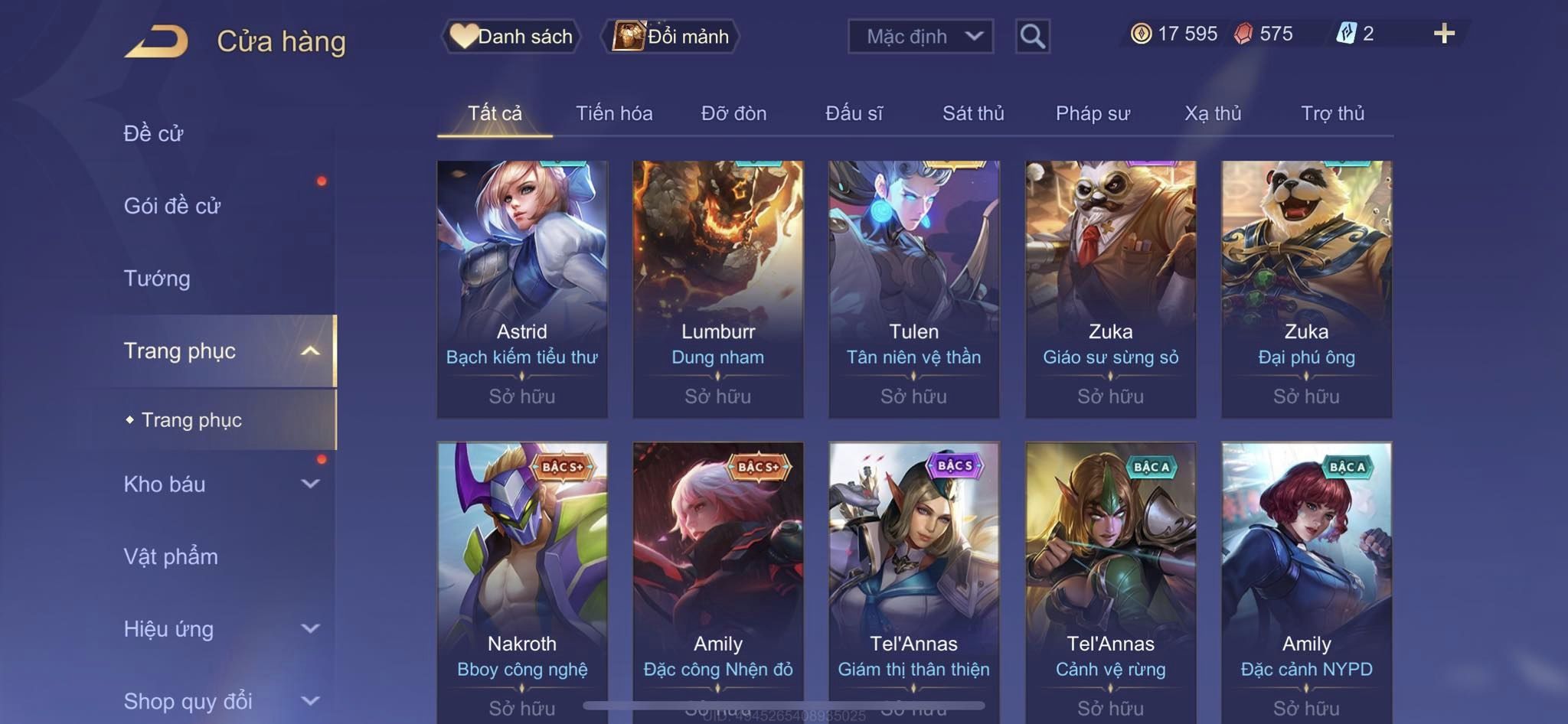
Task: Select the Tiến hóa tab
Action: (614, 113)
